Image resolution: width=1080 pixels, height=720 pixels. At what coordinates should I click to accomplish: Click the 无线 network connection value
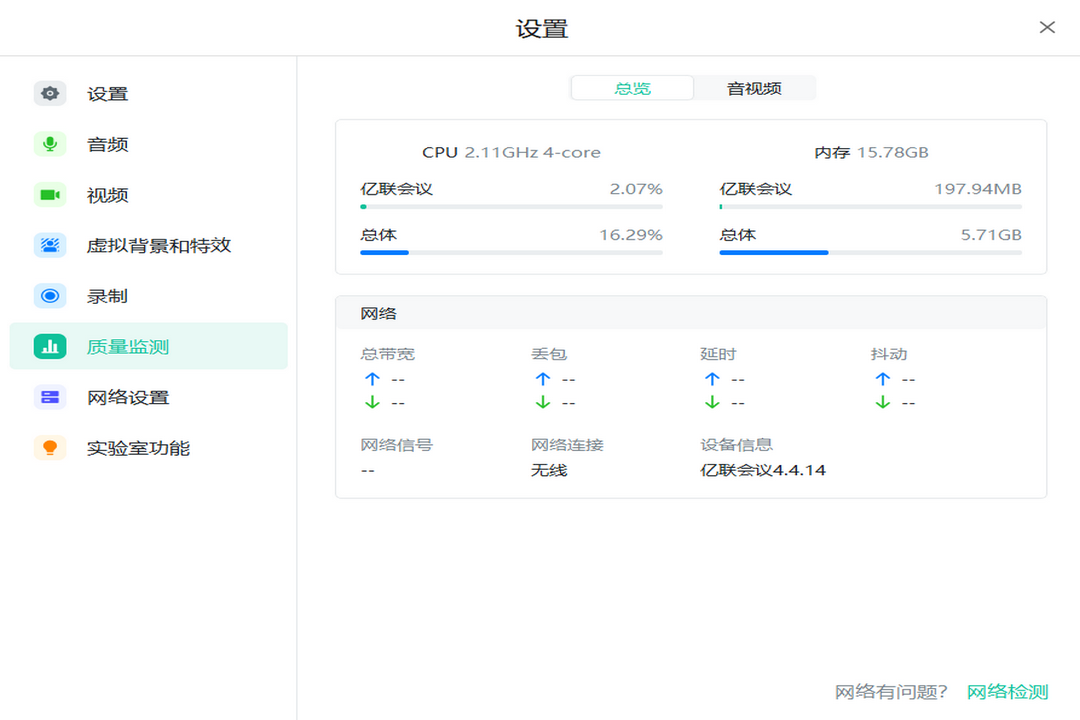point(551,470)
